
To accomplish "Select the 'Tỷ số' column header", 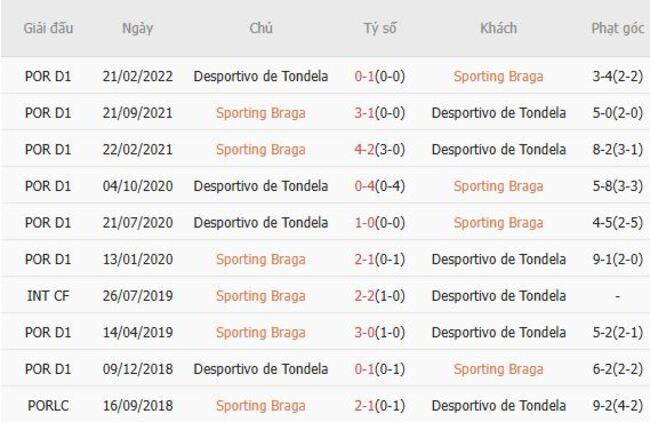I will [380, 28].
